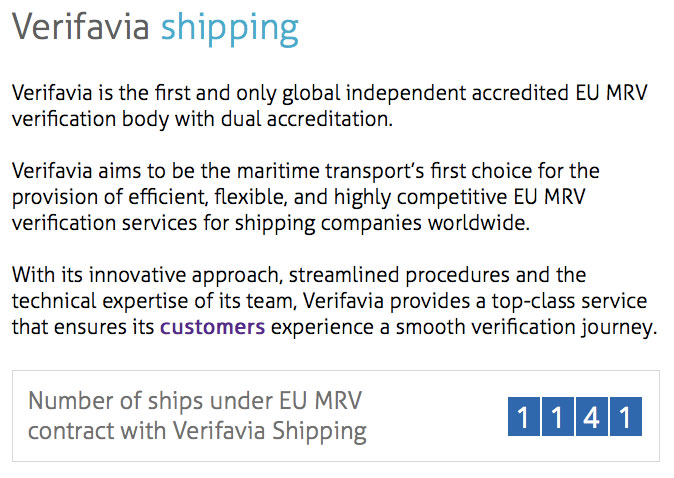
Task: Open the purple customers link
Action: pos(212,326)
